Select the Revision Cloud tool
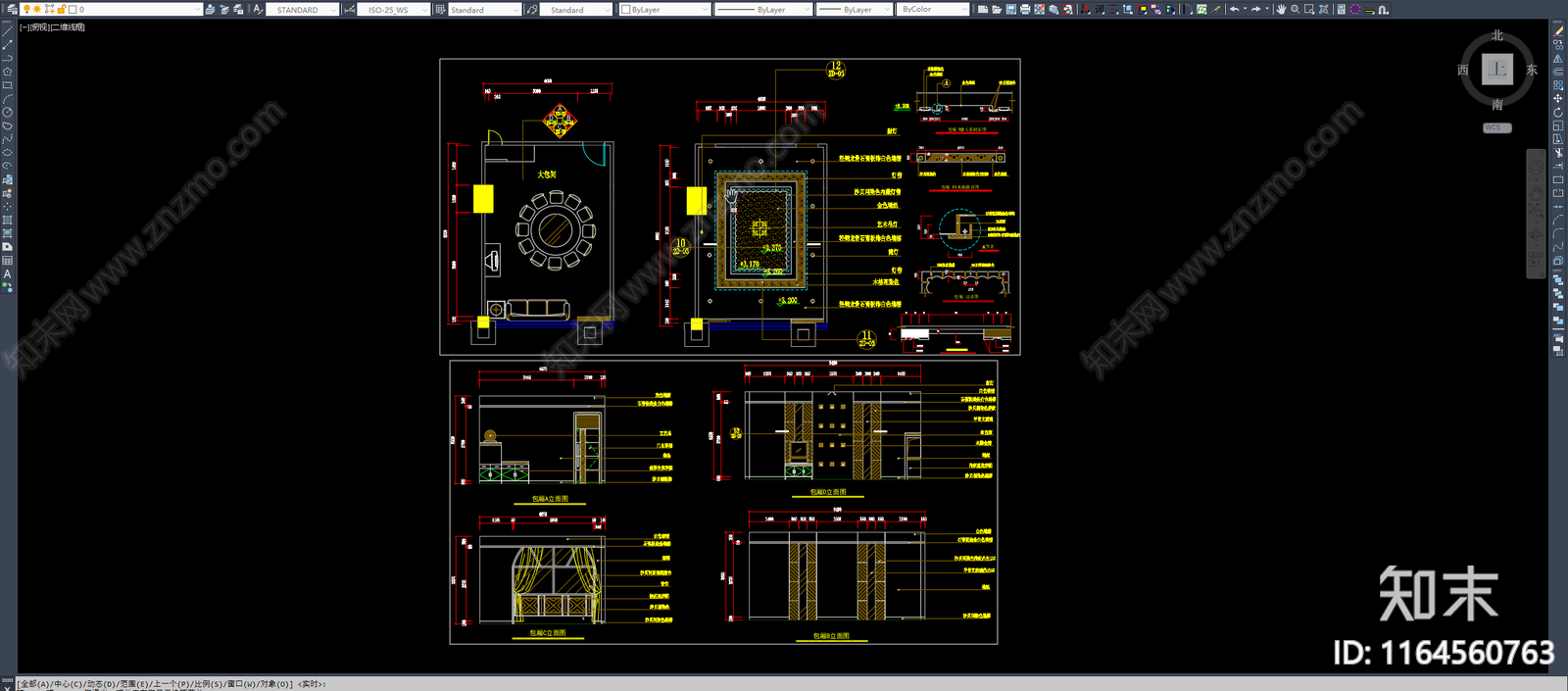The image size is (1568, 691). [x=7, y=125]
